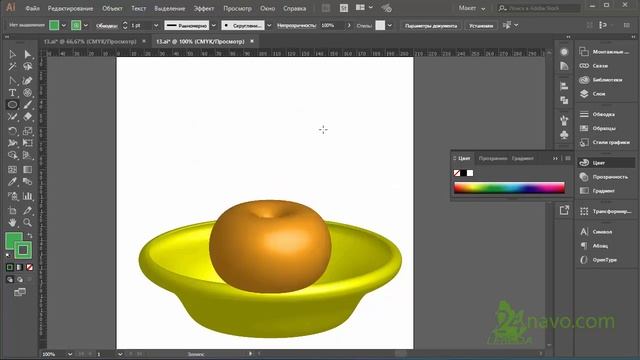This screenshot has height=360, width=640.
Task: Select the Shape Builder tool
Action: 12,155
